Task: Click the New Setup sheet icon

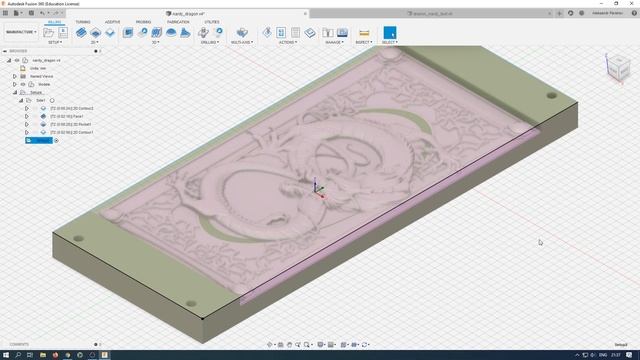Action: coord(63,32)
